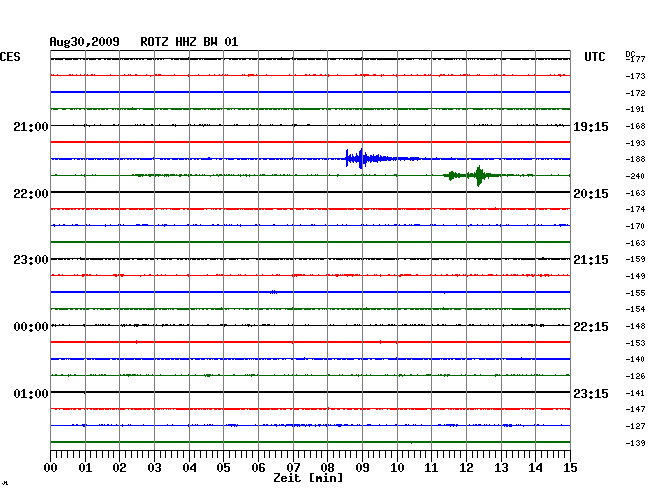Click the DC offset value -153
This screenshot has width=650, height=494.
coord(635,343)
